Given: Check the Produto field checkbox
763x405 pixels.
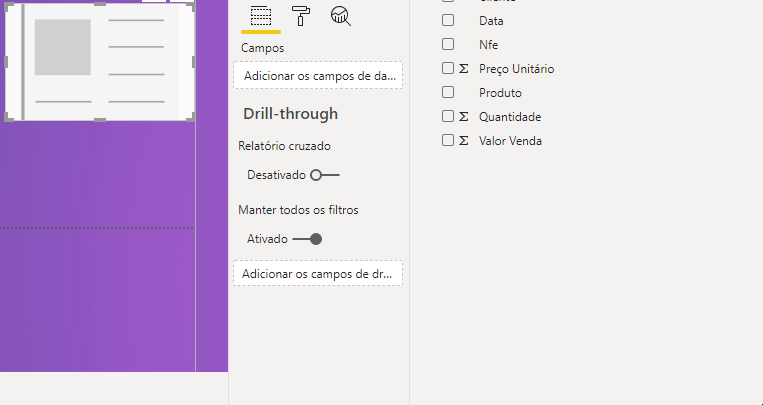Looking at the screenshot, I should tap(448, 92).
